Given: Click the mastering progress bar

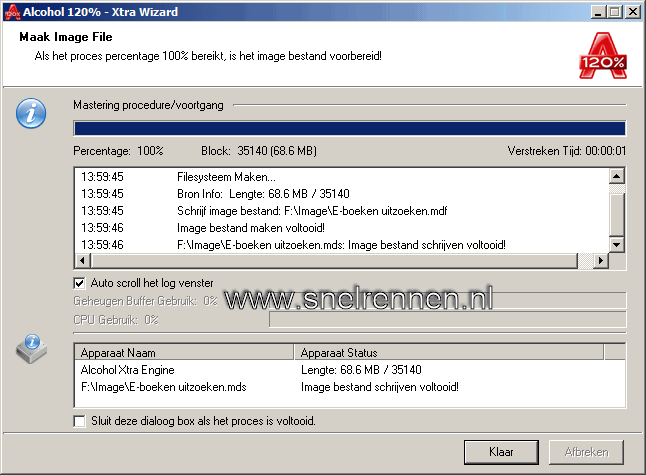Looking at the screenshot, I should 350,128.
